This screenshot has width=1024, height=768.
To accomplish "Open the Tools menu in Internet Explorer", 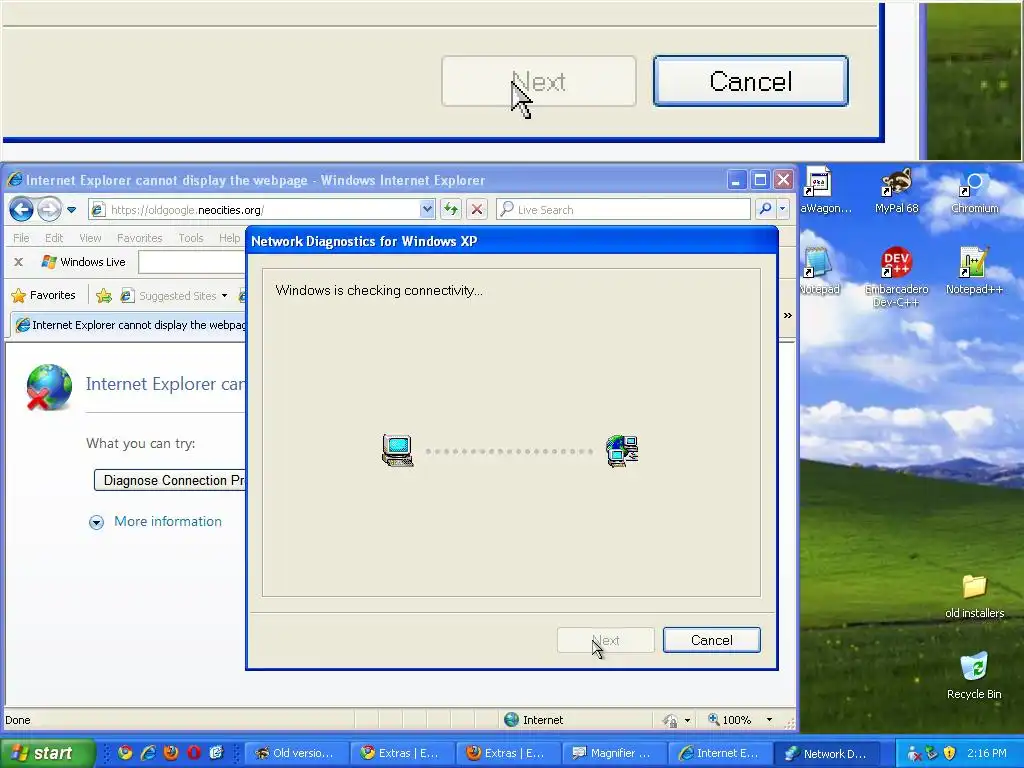I will click(x=191, y=238).
